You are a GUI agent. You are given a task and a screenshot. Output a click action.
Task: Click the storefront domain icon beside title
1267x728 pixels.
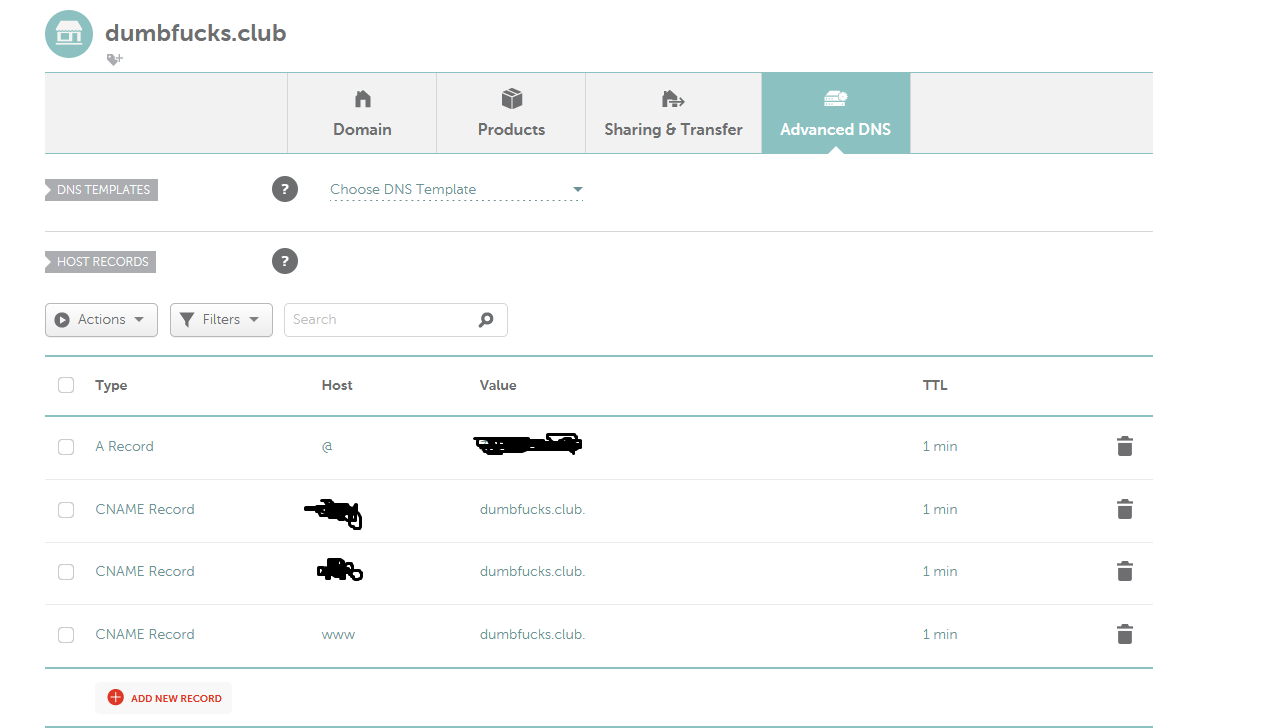pyautogui.click(x=69, y=34)
